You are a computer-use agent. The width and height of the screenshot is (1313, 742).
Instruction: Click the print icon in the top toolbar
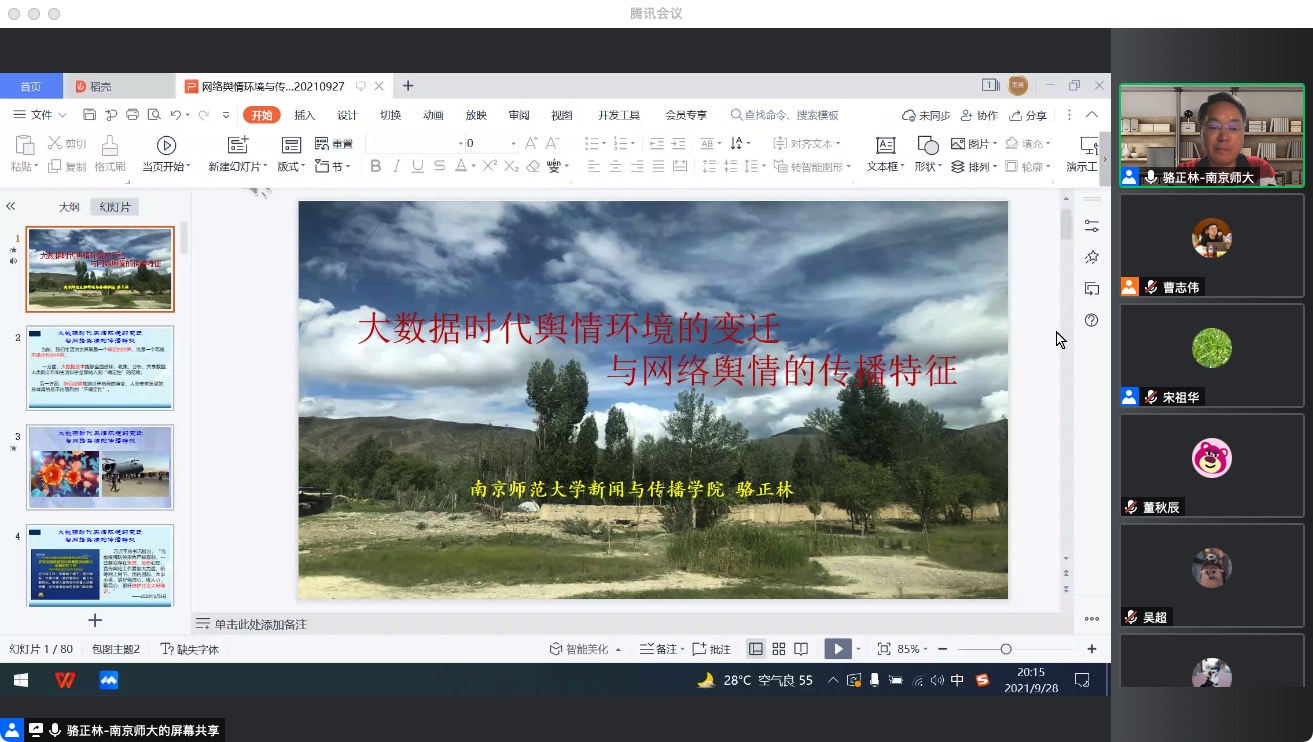(132, 115)
